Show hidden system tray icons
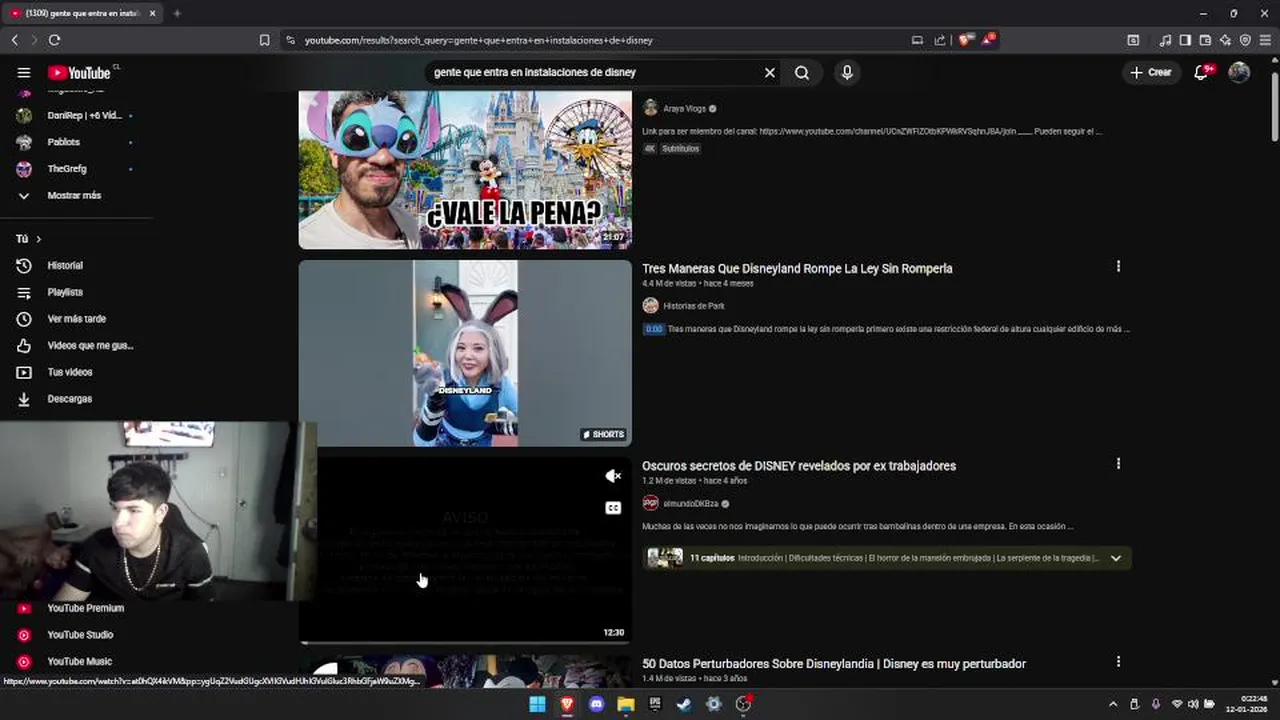This screenshot has width=1280, height=720. click(1113, 704)
